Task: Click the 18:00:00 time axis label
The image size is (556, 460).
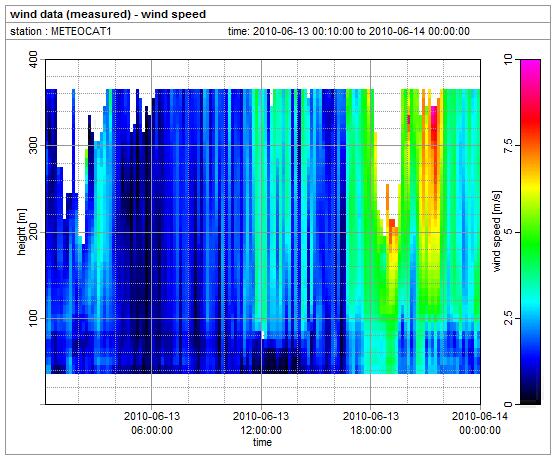Action: coord(371,423)
